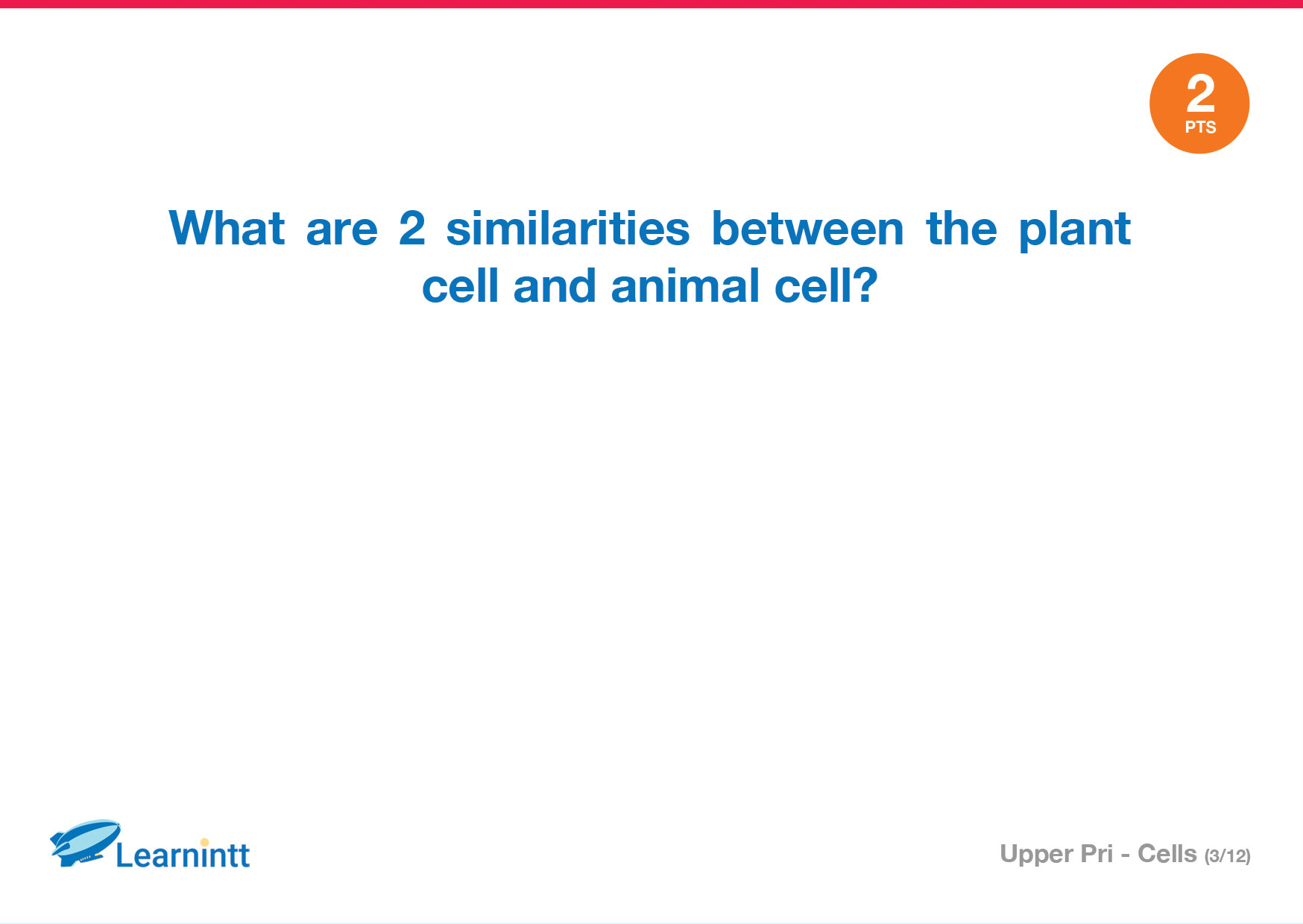This screenshot has width=1303, height=924.
Task: Select the large numeral 2 in the orange badge
Action: click(x=1201, y=93)
